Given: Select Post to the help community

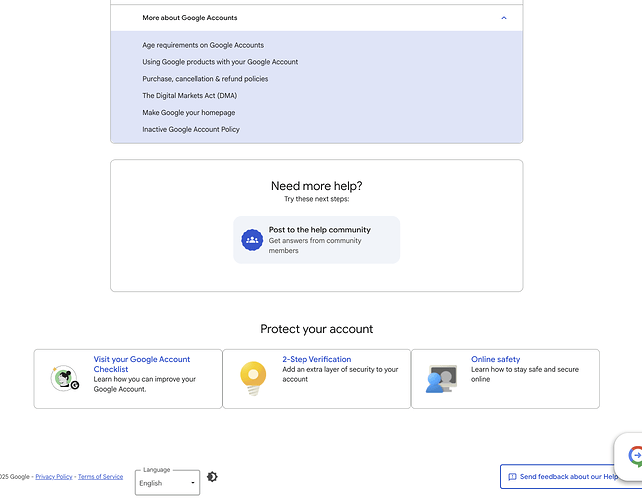Looking at the screenshot, I should (316, 240).
